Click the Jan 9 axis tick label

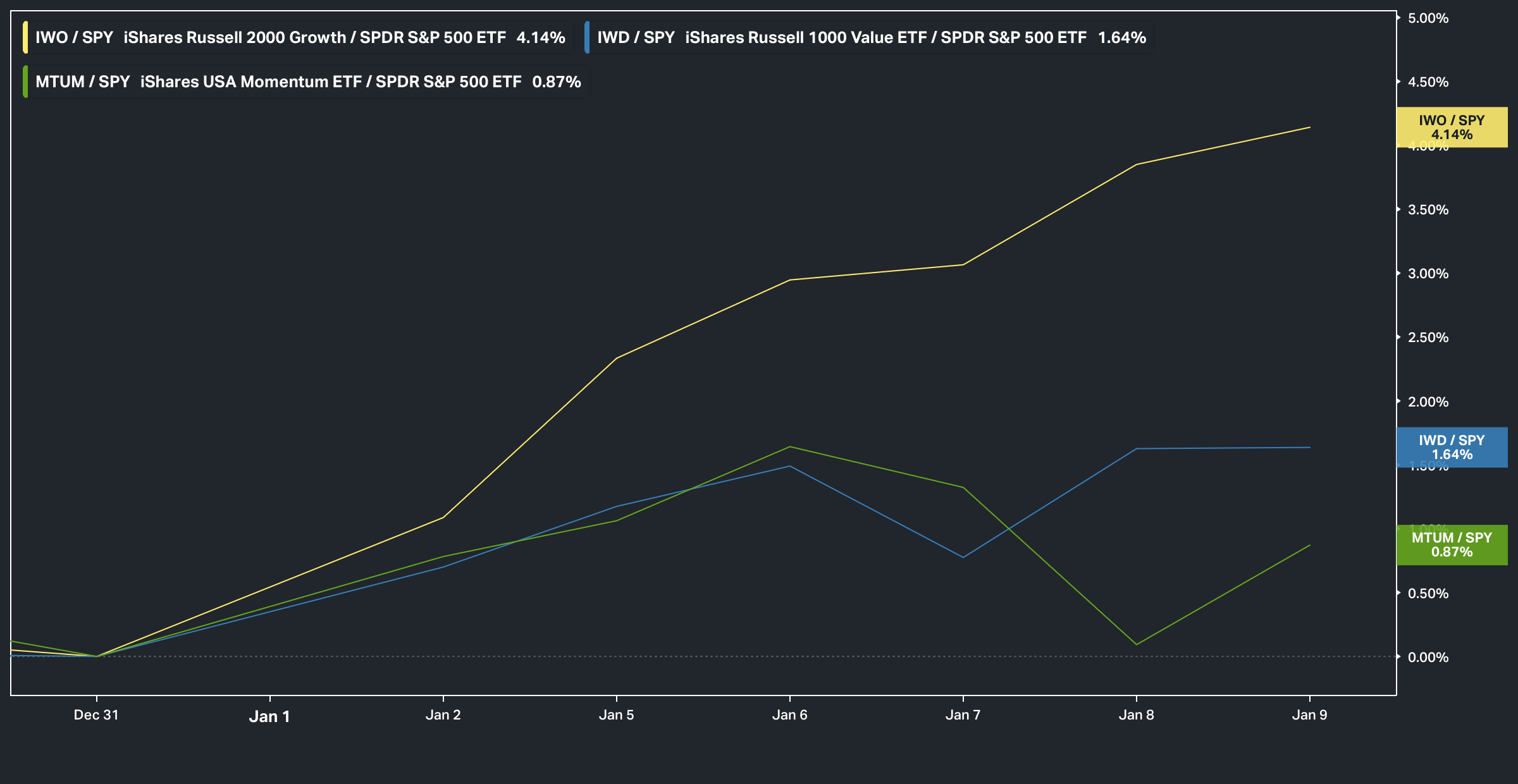[x=1309, y=715]
